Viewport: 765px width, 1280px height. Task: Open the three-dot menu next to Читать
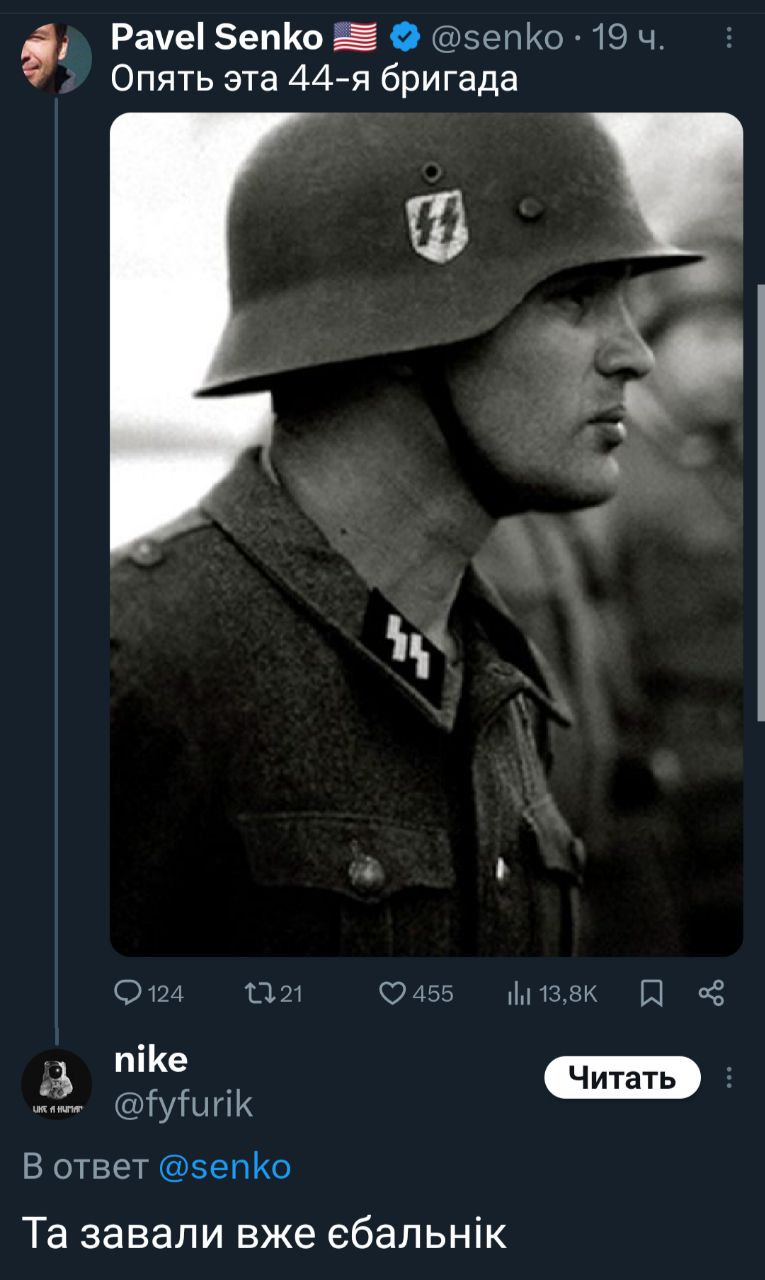tap(729, 1078)
